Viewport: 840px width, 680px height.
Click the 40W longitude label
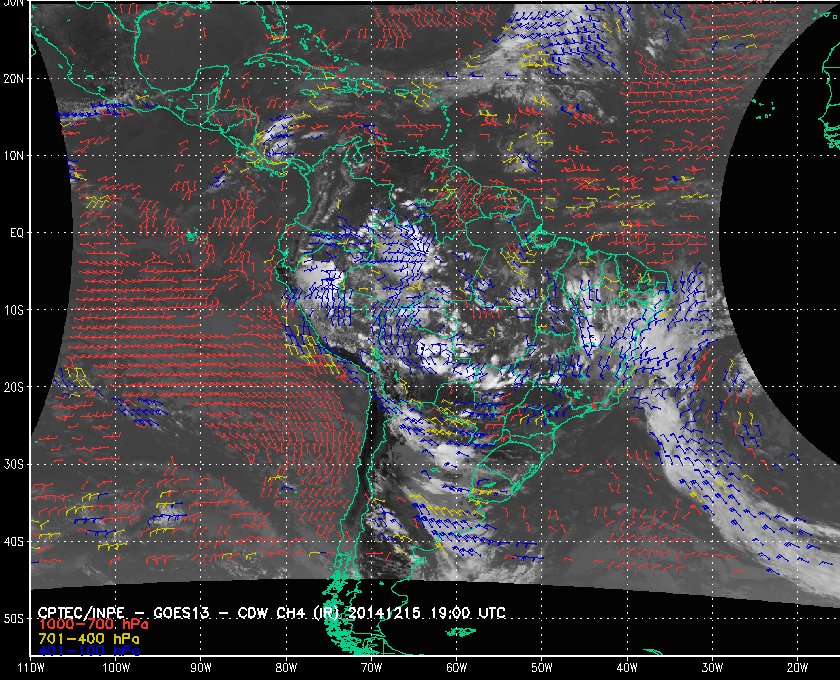coord(627,668)
